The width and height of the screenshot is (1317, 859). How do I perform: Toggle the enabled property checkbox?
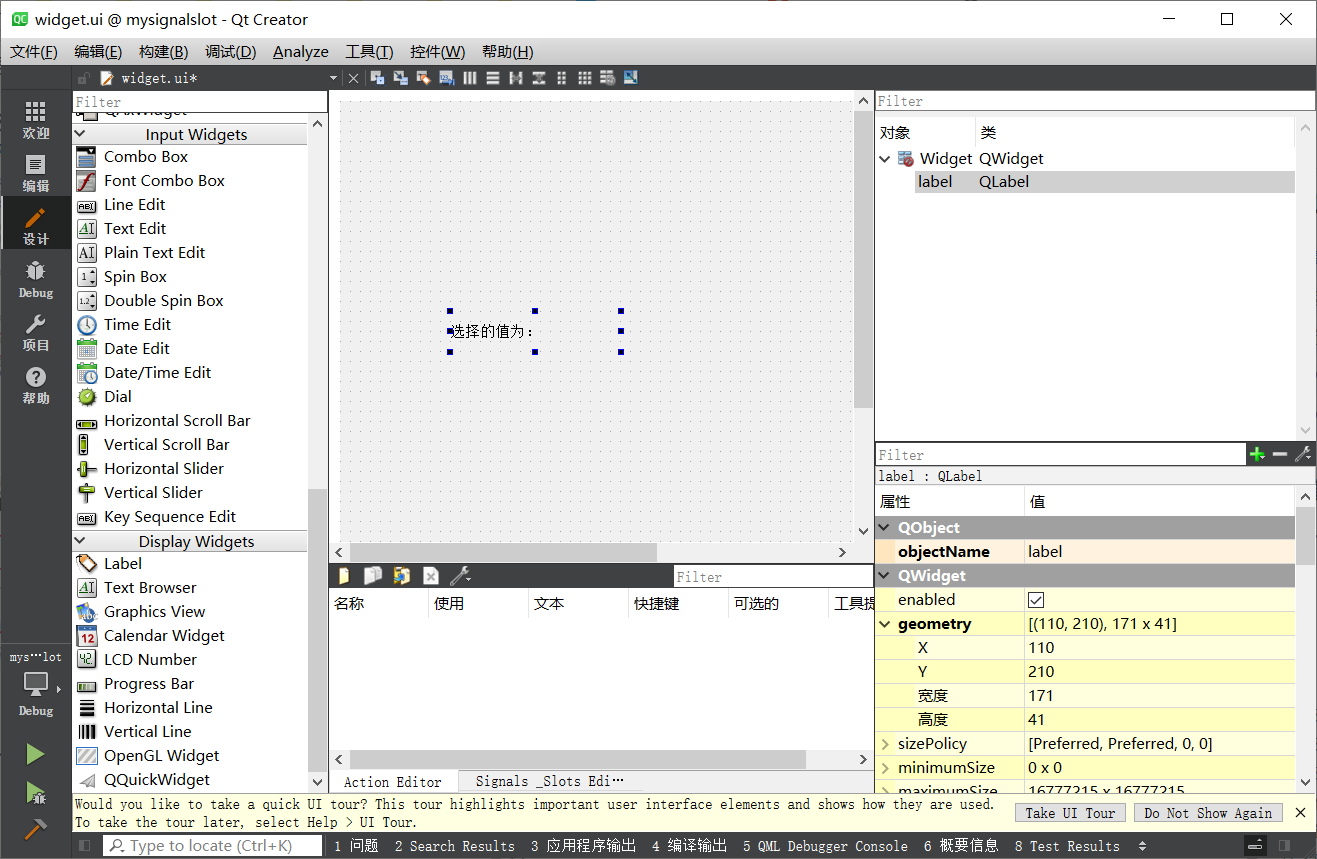[x=1036, y=600]
